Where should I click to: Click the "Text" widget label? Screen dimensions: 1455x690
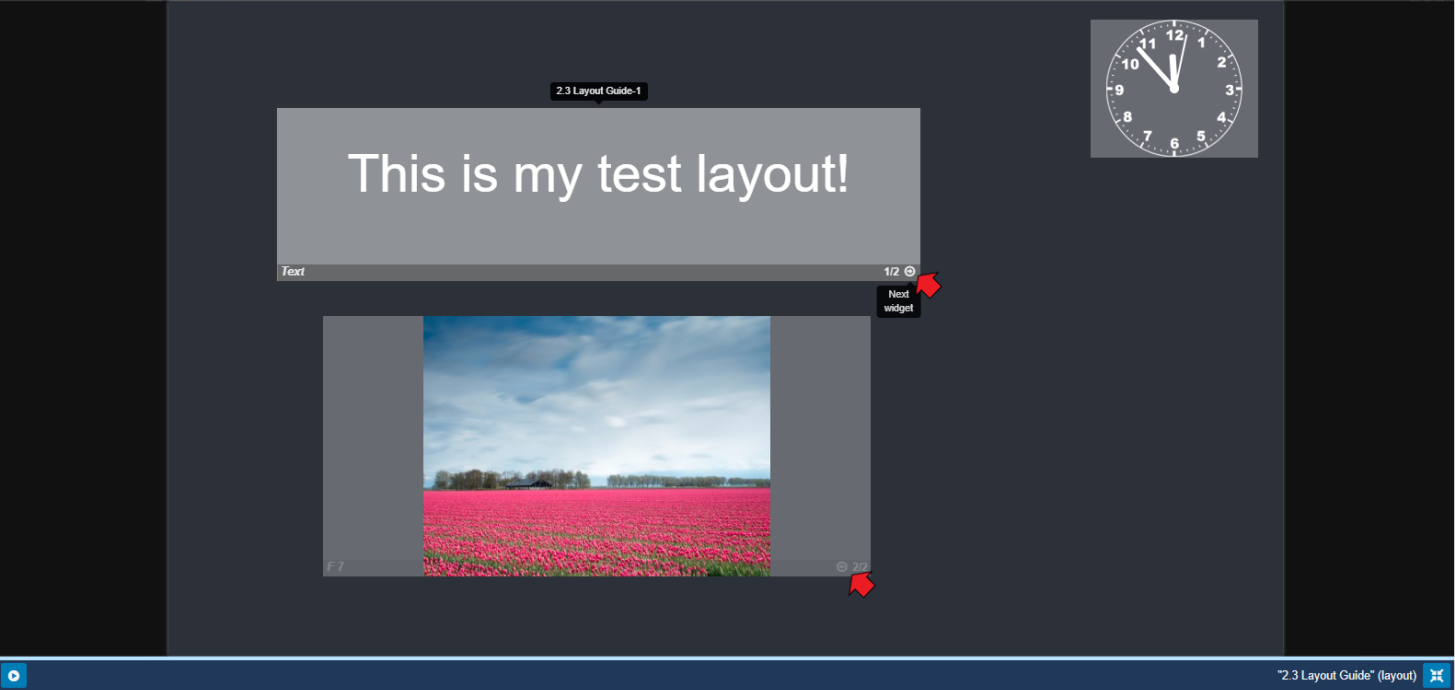293,272
